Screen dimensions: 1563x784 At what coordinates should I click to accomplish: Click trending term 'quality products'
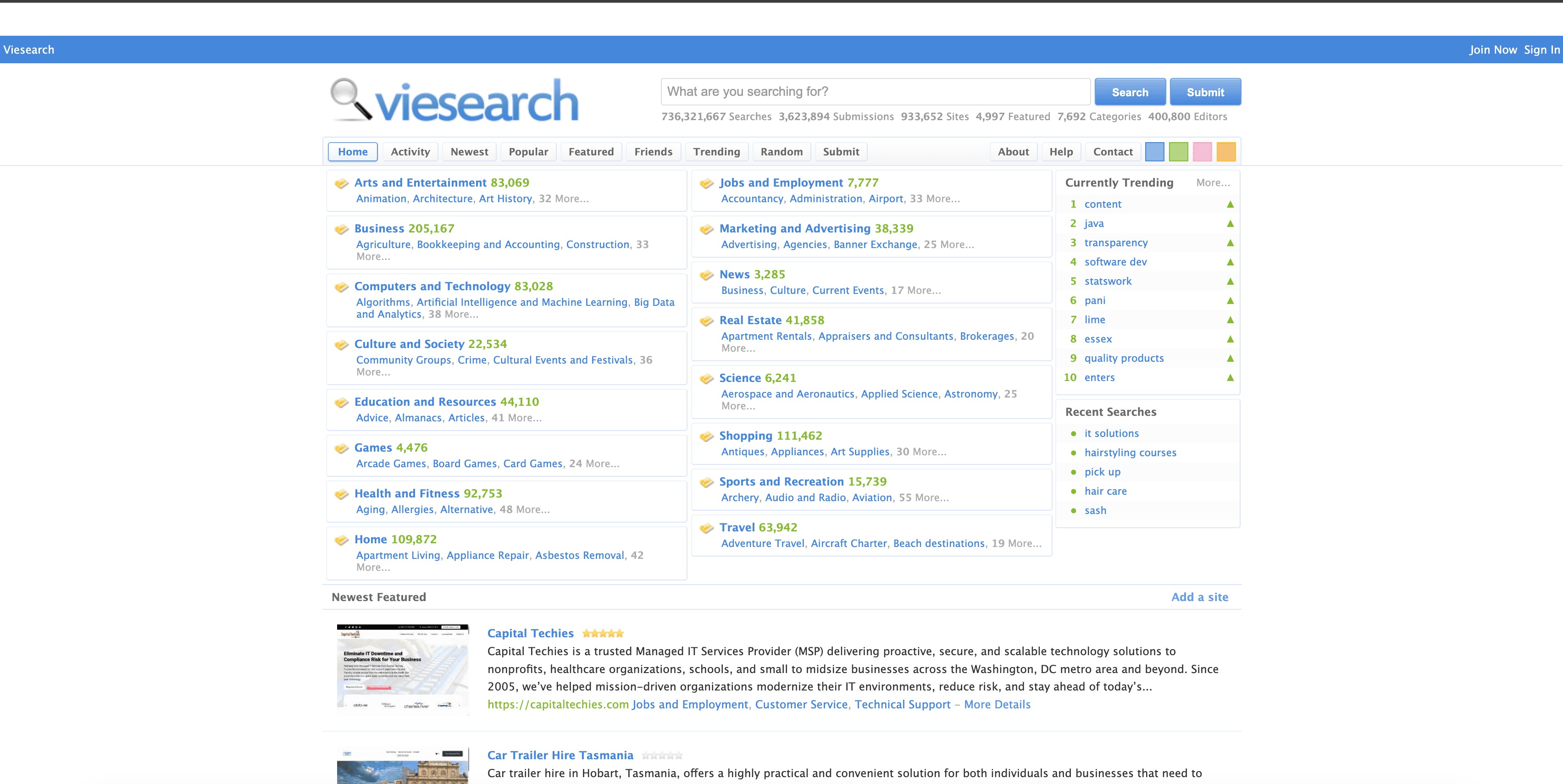(x=1124, y=359)
